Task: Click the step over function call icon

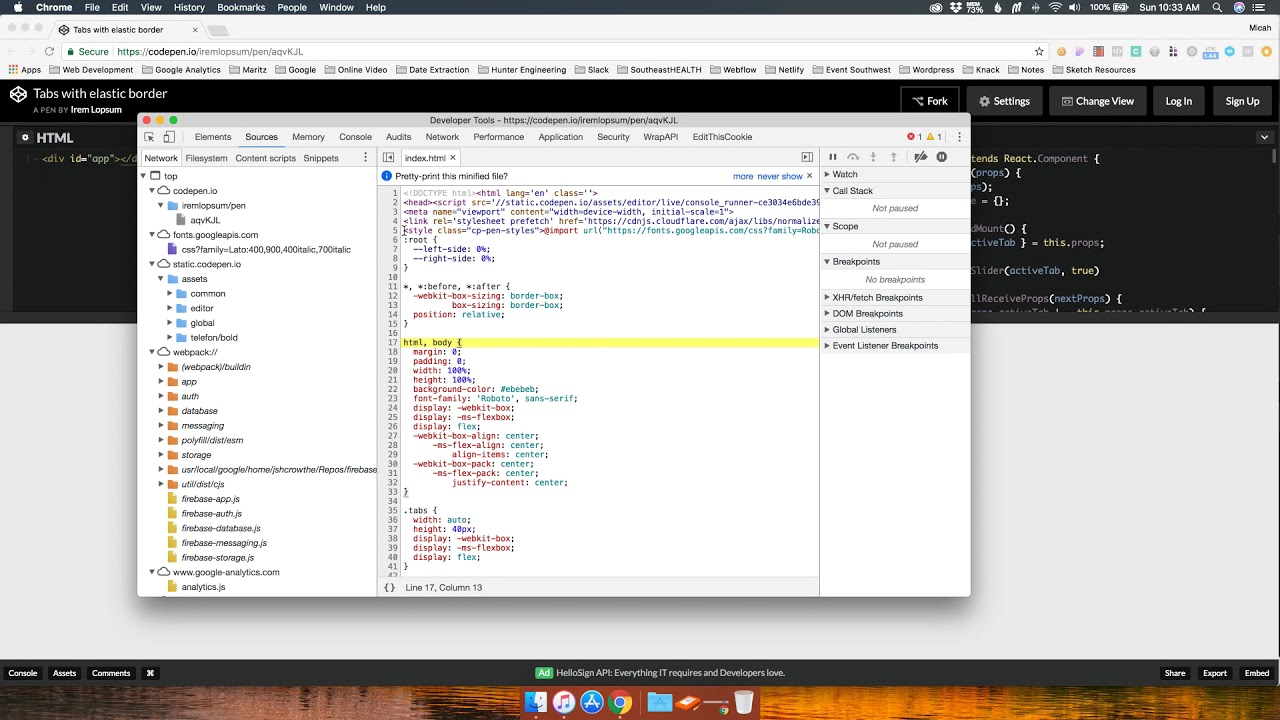Action: 853,157
